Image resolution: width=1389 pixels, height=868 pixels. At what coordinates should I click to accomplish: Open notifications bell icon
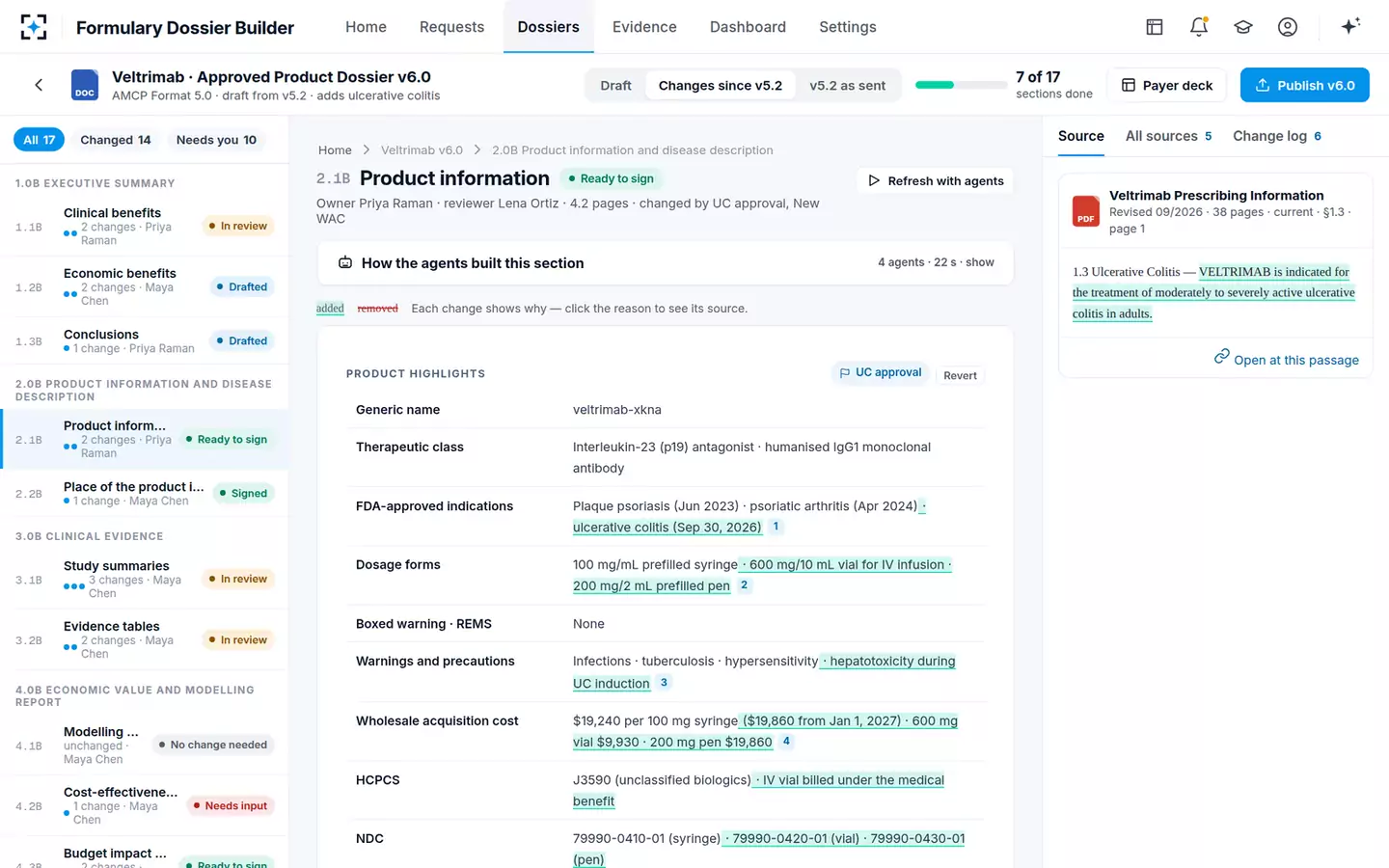coord(1198,27)
